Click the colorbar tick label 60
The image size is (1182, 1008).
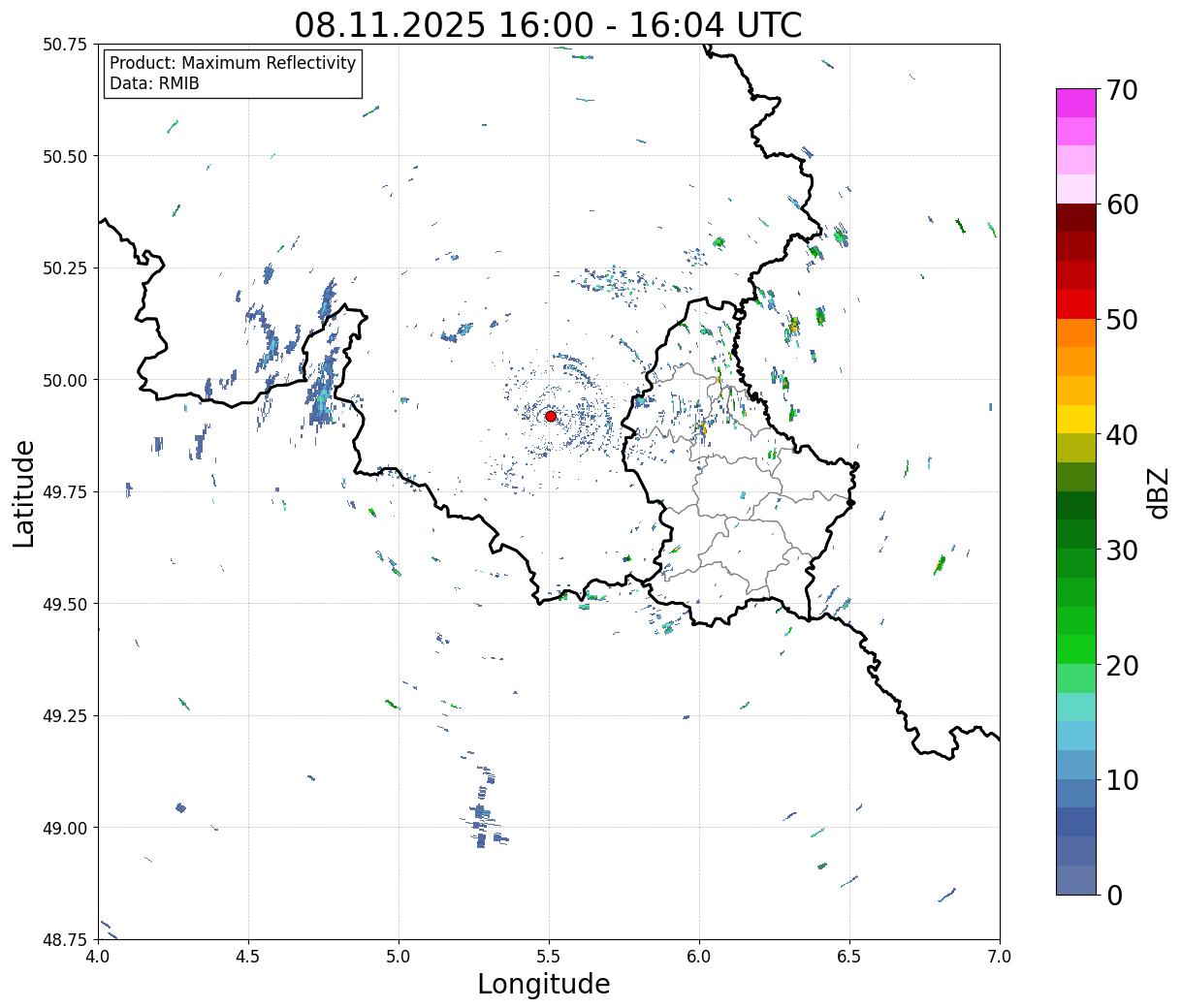pyautogui.click(x=1122, y=205)
